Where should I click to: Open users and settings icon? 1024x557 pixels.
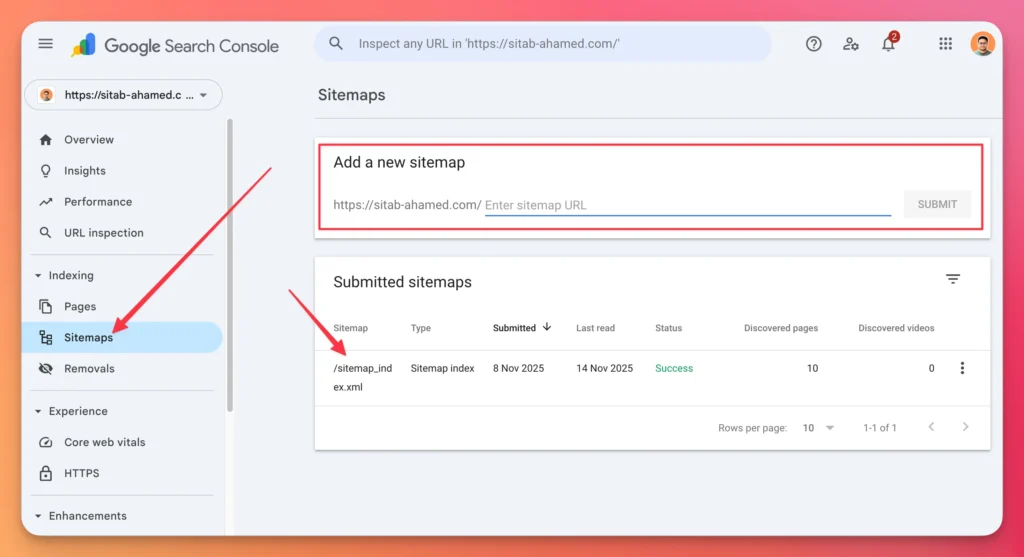click(850, 44)
